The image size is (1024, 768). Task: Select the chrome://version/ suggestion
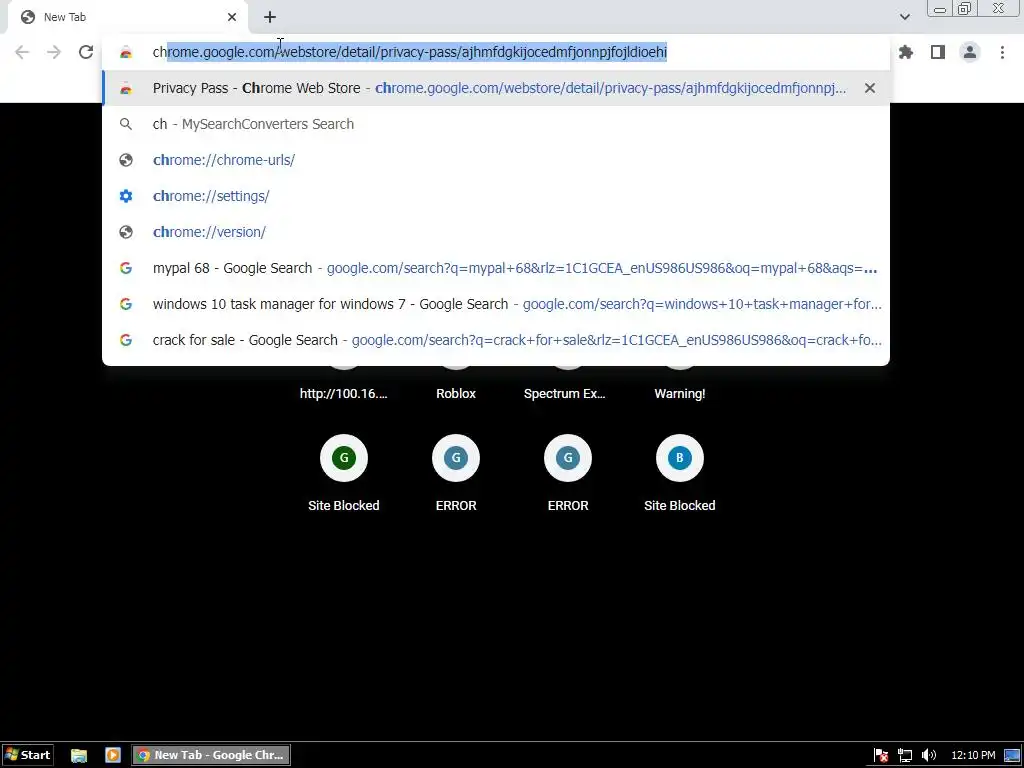[x=496, y=232]
